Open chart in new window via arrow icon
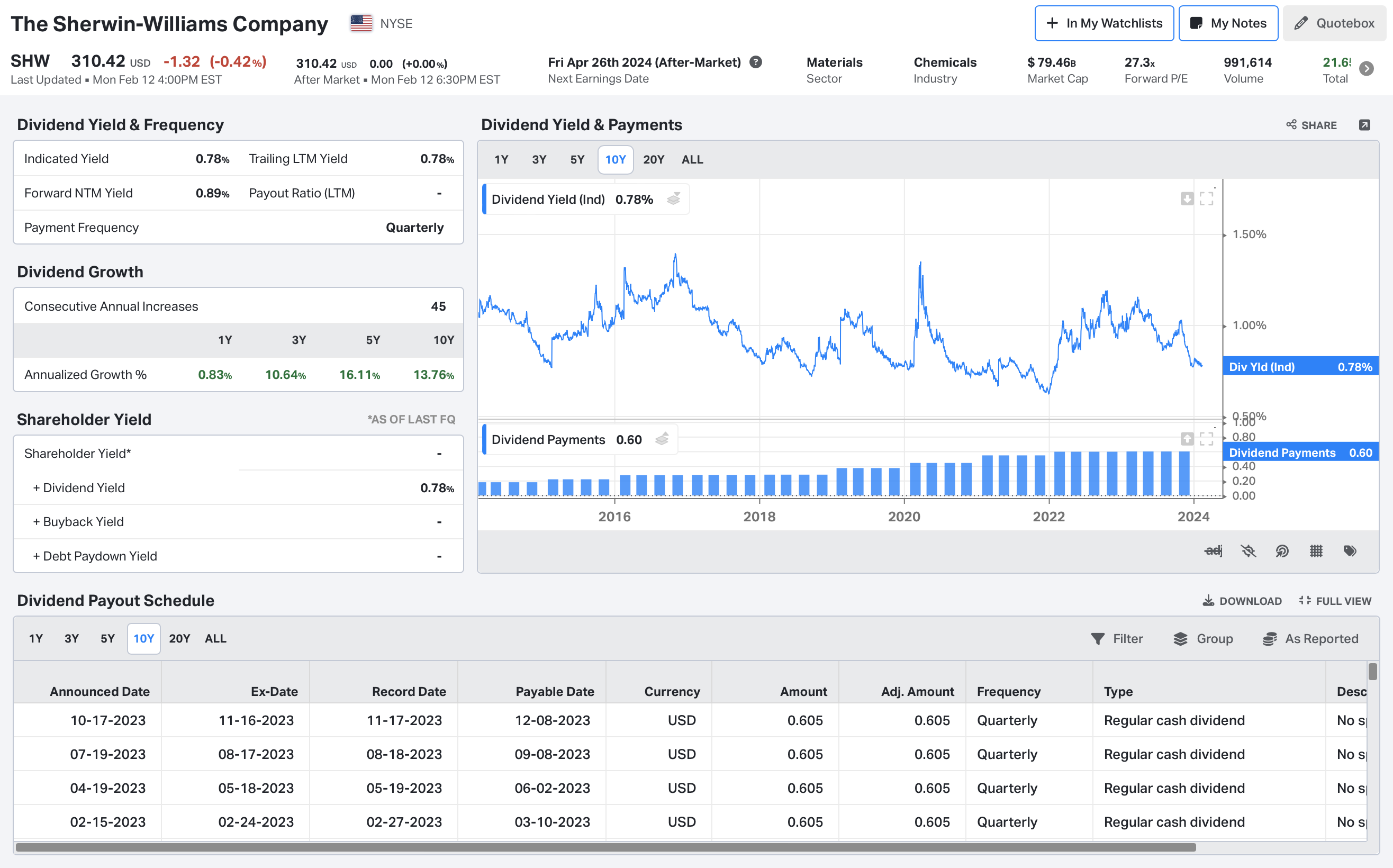This screenshot has height=868, width=1393. [1365, 124]
